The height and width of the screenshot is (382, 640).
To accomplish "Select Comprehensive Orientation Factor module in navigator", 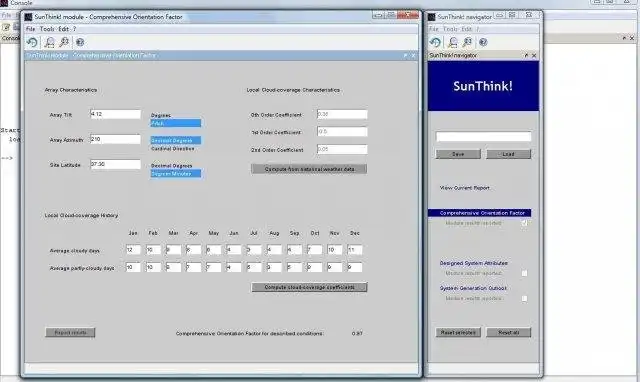I will point(480,213).
